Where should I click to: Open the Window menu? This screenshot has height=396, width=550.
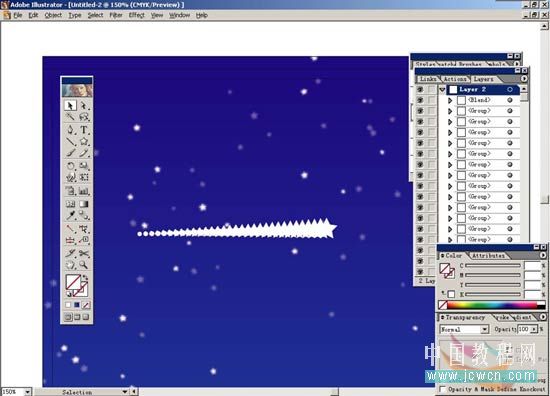[x=179, y=15]
